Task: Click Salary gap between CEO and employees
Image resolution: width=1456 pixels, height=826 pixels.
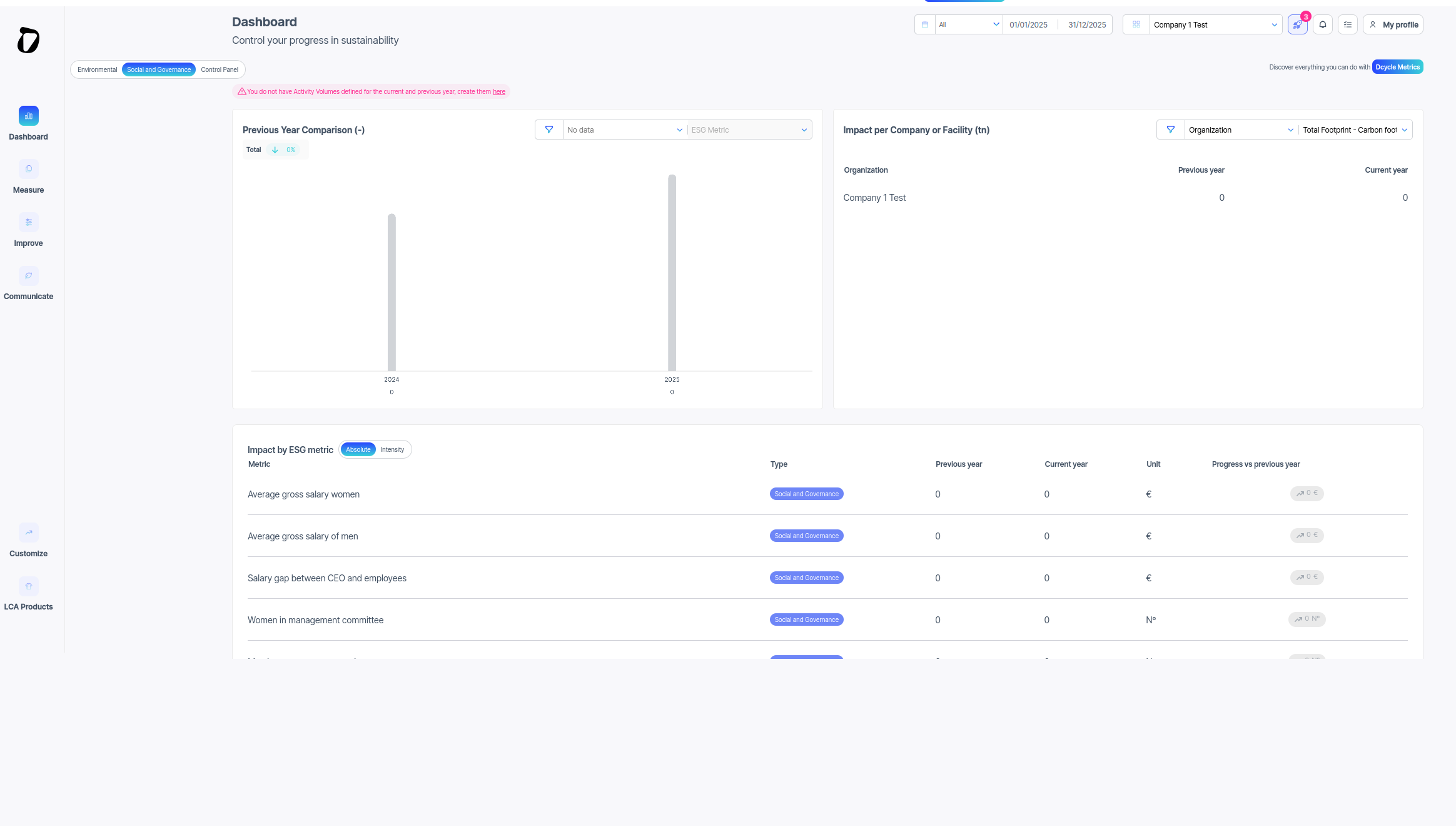Action: coord(327,578)
